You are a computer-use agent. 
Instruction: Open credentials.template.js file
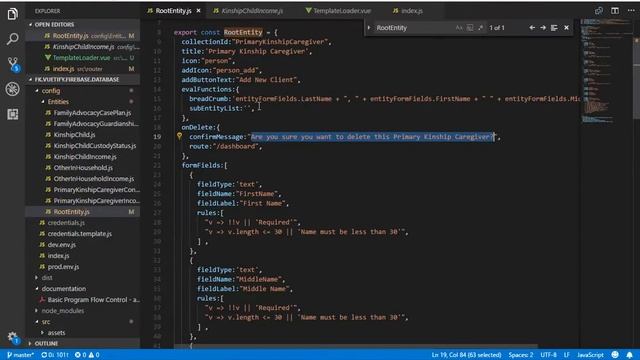[80, 234]
